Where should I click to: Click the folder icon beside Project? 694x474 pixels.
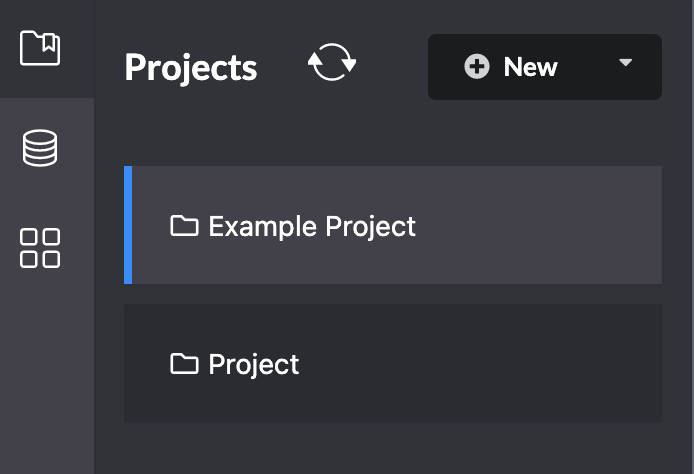[x=184, y=363]
